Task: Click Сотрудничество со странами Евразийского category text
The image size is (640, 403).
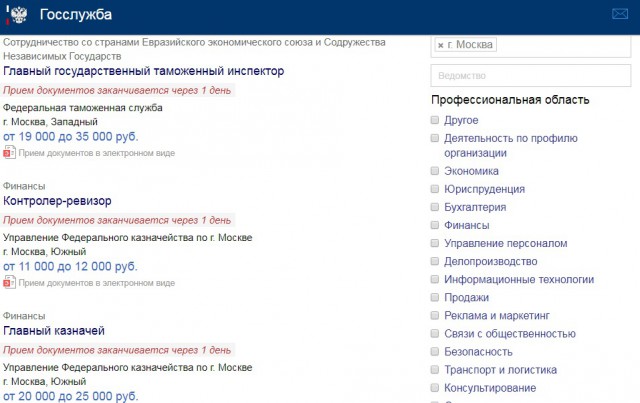Action: 194,49
